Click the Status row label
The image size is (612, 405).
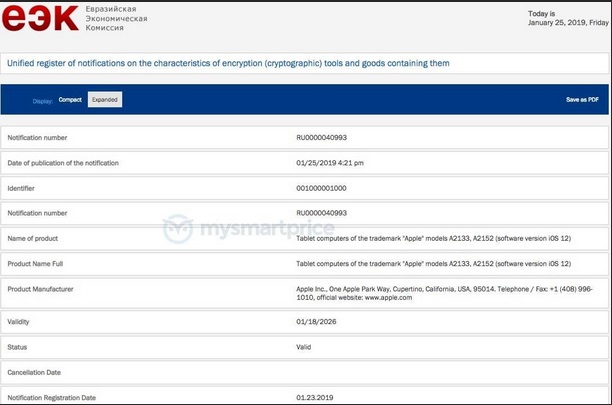click(x=17, y=347)
